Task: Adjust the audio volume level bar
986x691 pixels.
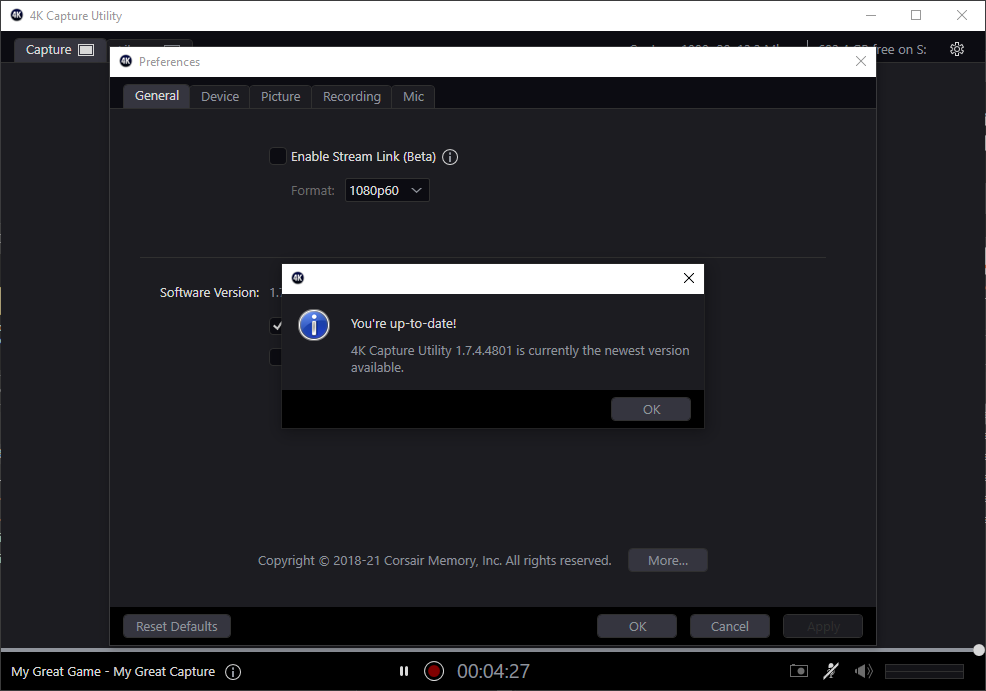Action: point(924,672)
